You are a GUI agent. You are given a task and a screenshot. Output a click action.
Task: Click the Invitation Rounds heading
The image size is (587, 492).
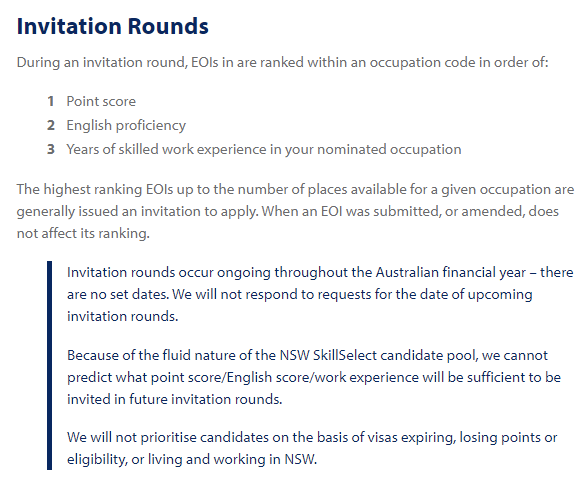(113, 27)
